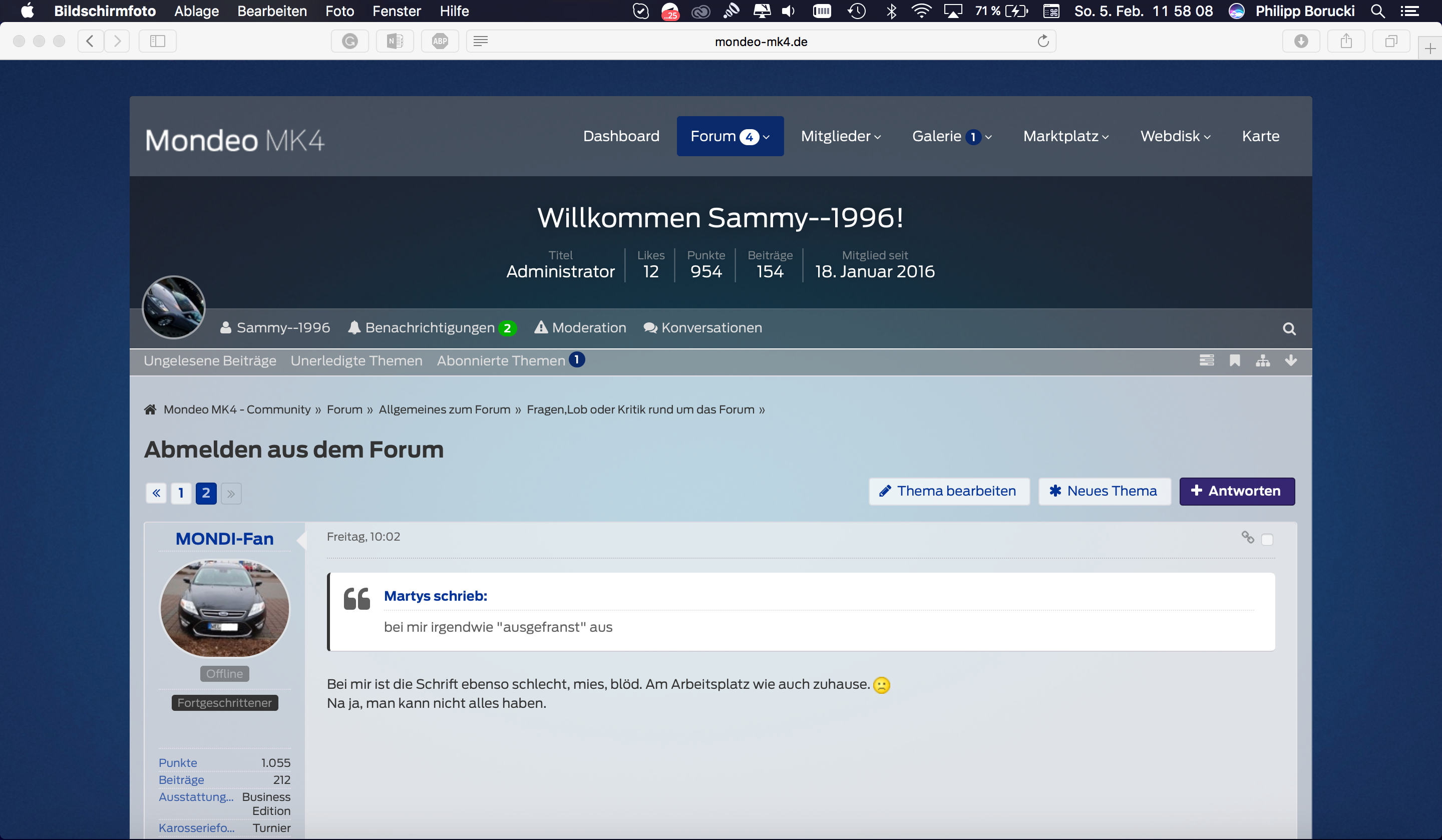Image resolution: width=1442 pixels, height=840 pixels.
Task: Click Safari page reload icon
Action: tap(1042, 41)
